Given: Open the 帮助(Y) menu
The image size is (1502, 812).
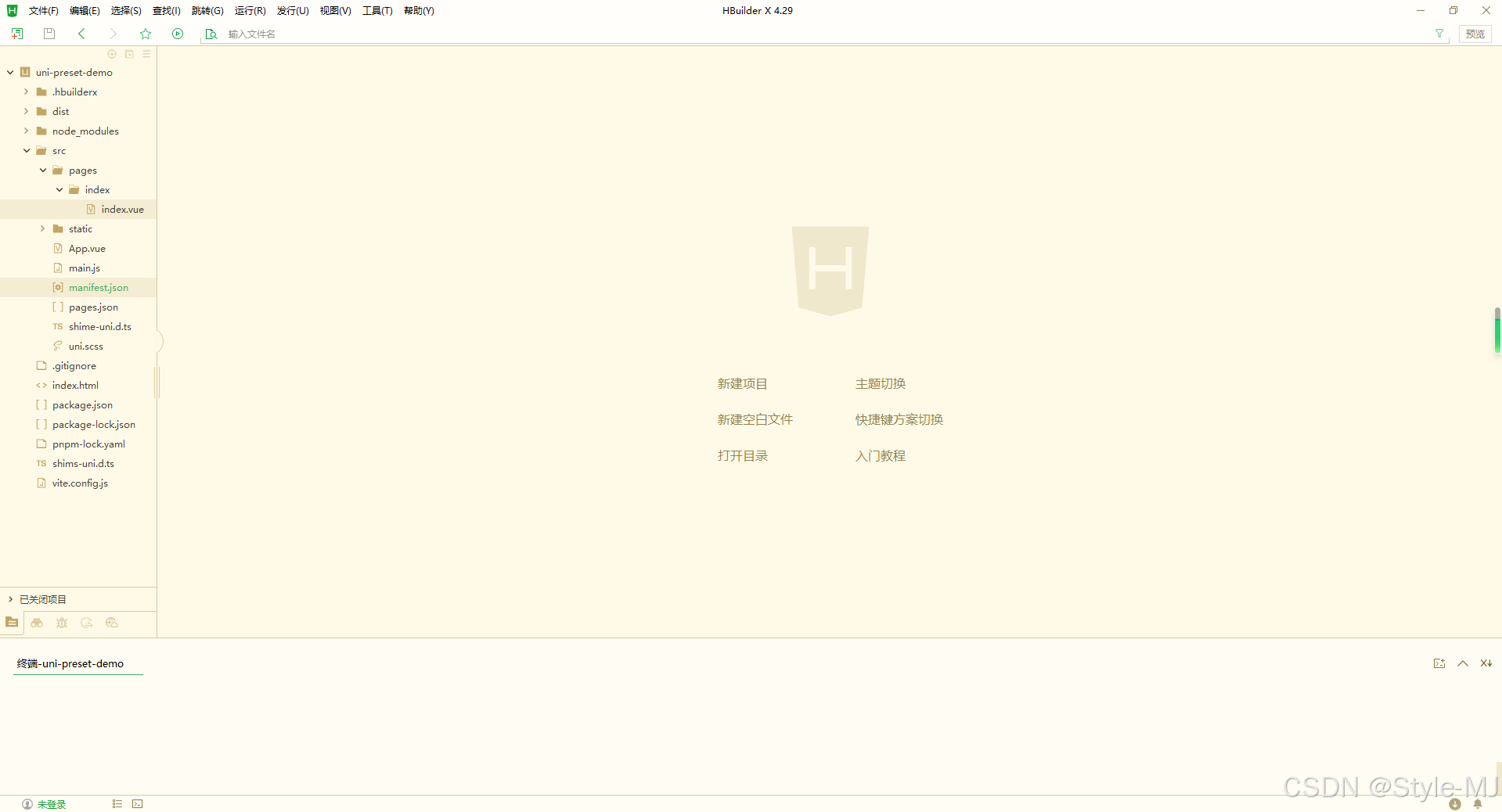Looking at the screenshot, I should pos(419,11).
